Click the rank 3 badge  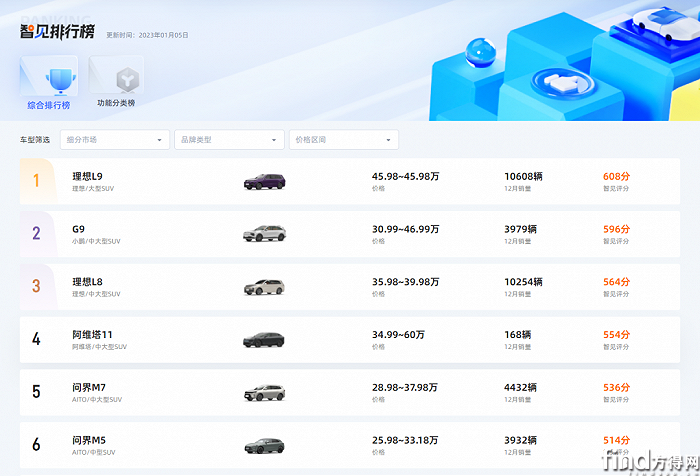(x=38, y=286)
